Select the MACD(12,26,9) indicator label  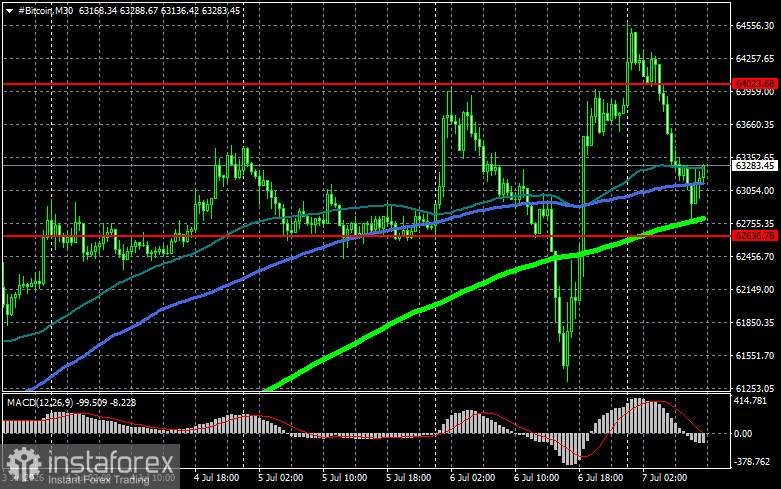40,402
